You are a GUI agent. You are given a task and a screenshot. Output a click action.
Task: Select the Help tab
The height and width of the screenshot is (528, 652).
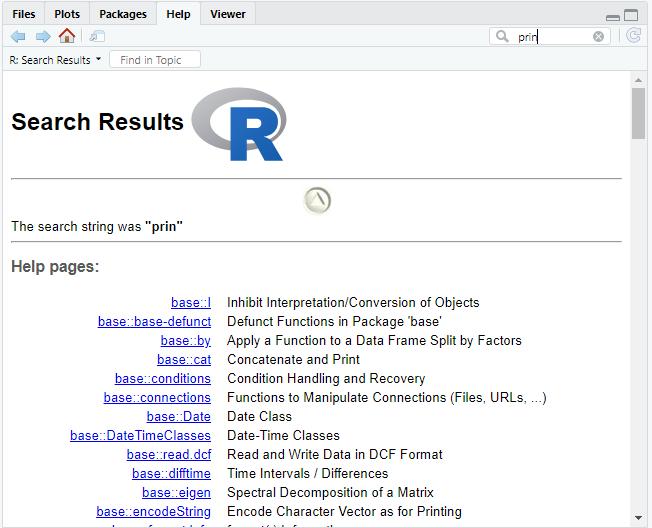[x=178, y=14]
